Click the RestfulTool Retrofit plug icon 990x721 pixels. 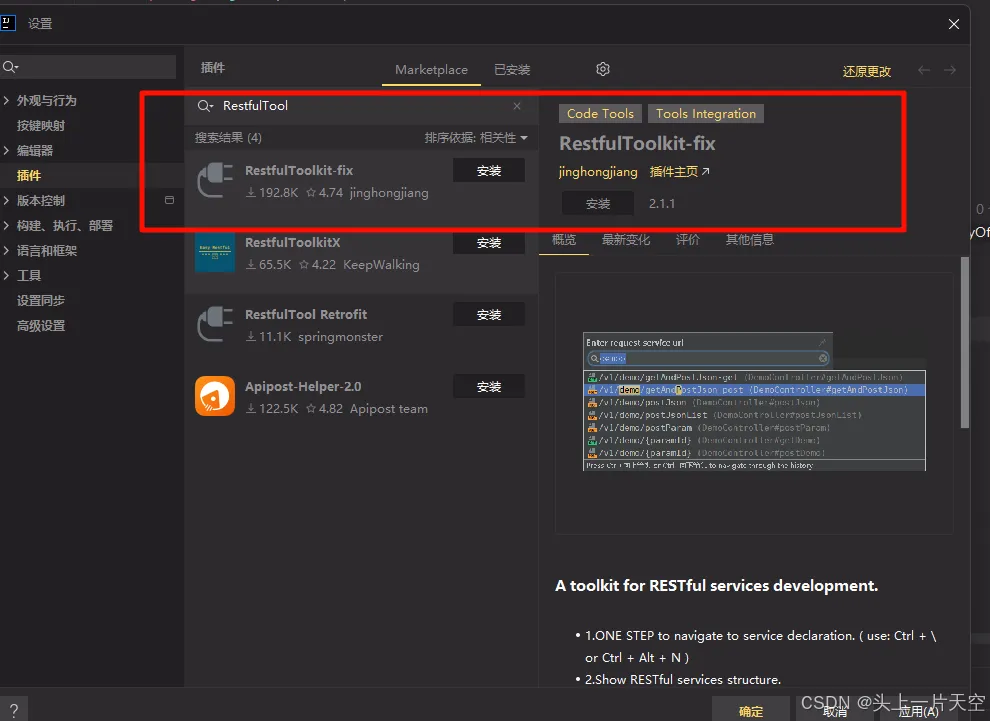[215, 325]
